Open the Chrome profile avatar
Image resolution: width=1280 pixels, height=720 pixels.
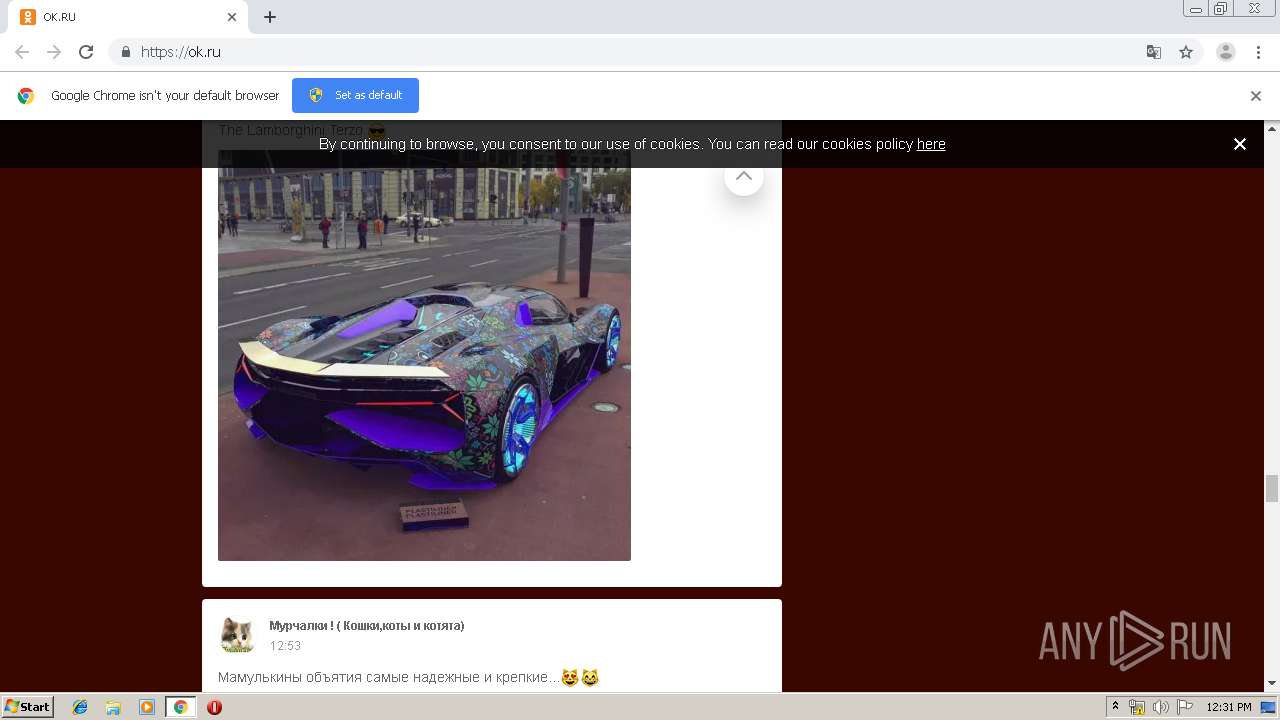(x=1226, y=52)
